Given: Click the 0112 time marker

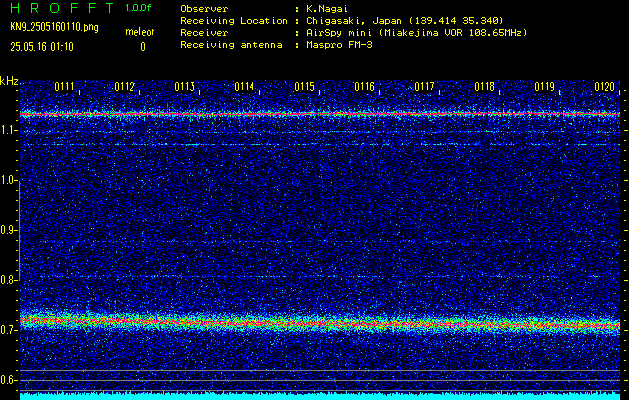Looking at the screenshot, I should pyautogui.click(x=124, y=86).
